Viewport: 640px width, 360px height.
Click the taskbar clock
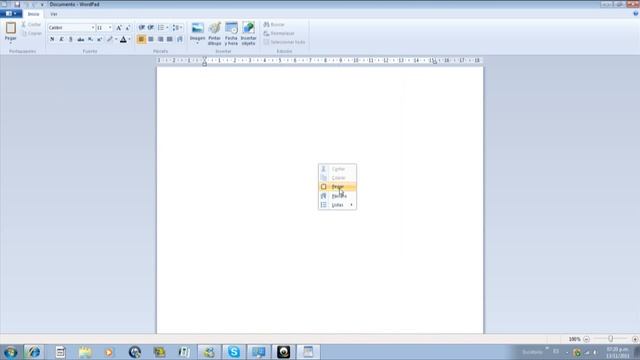(618, 352)
